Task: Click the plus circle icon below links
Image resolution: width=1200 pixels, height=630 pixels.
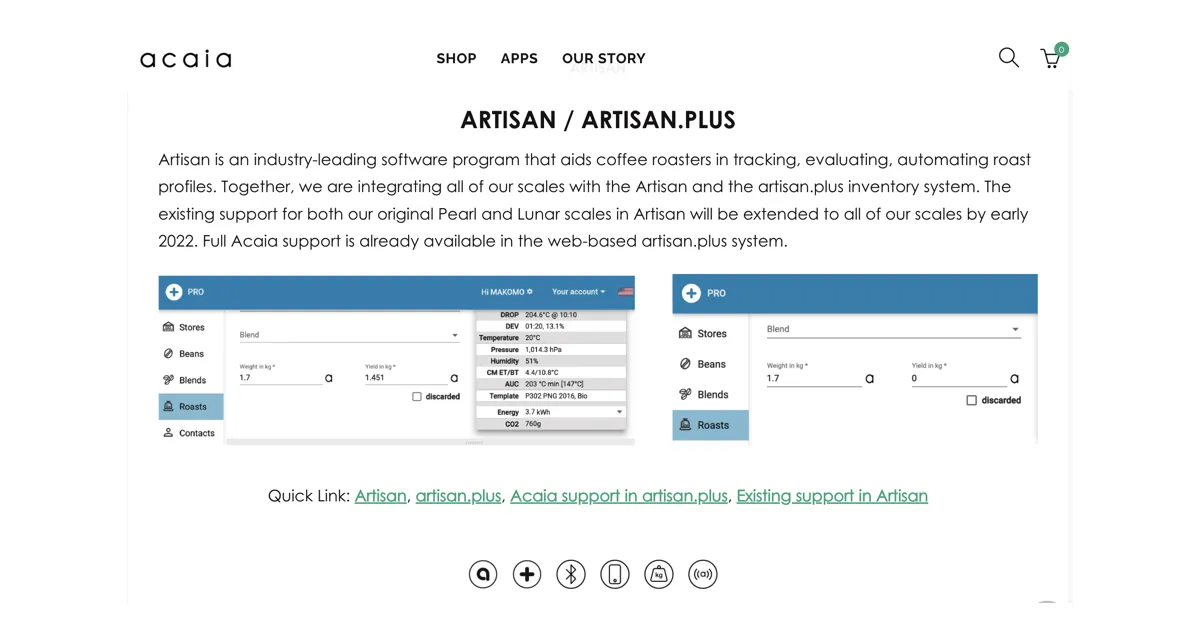Action: click(527, 574)
